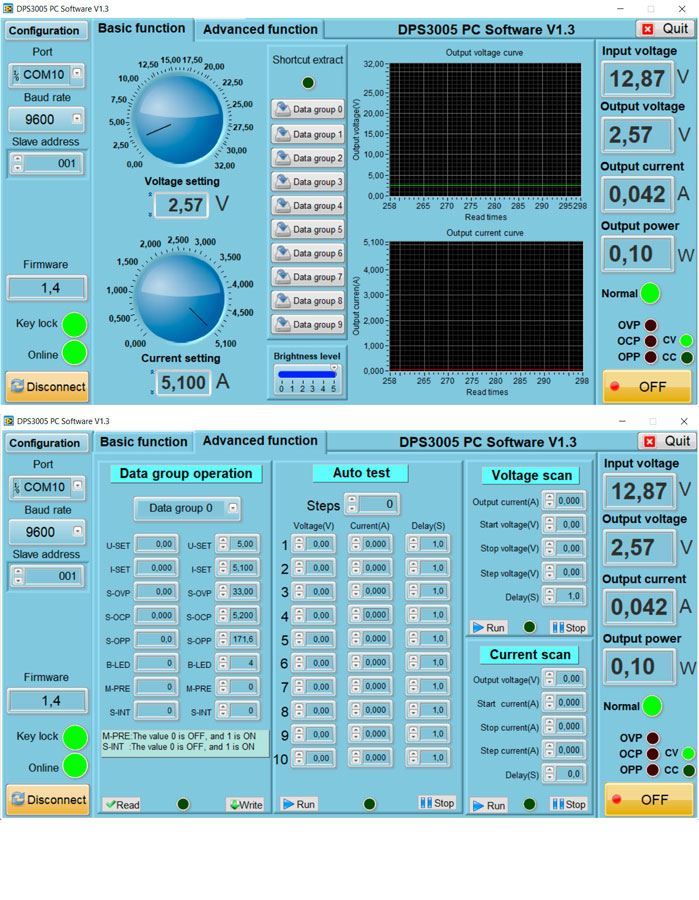
Task: Load Data group 9 shortcut button
Action: click(308, 324)
